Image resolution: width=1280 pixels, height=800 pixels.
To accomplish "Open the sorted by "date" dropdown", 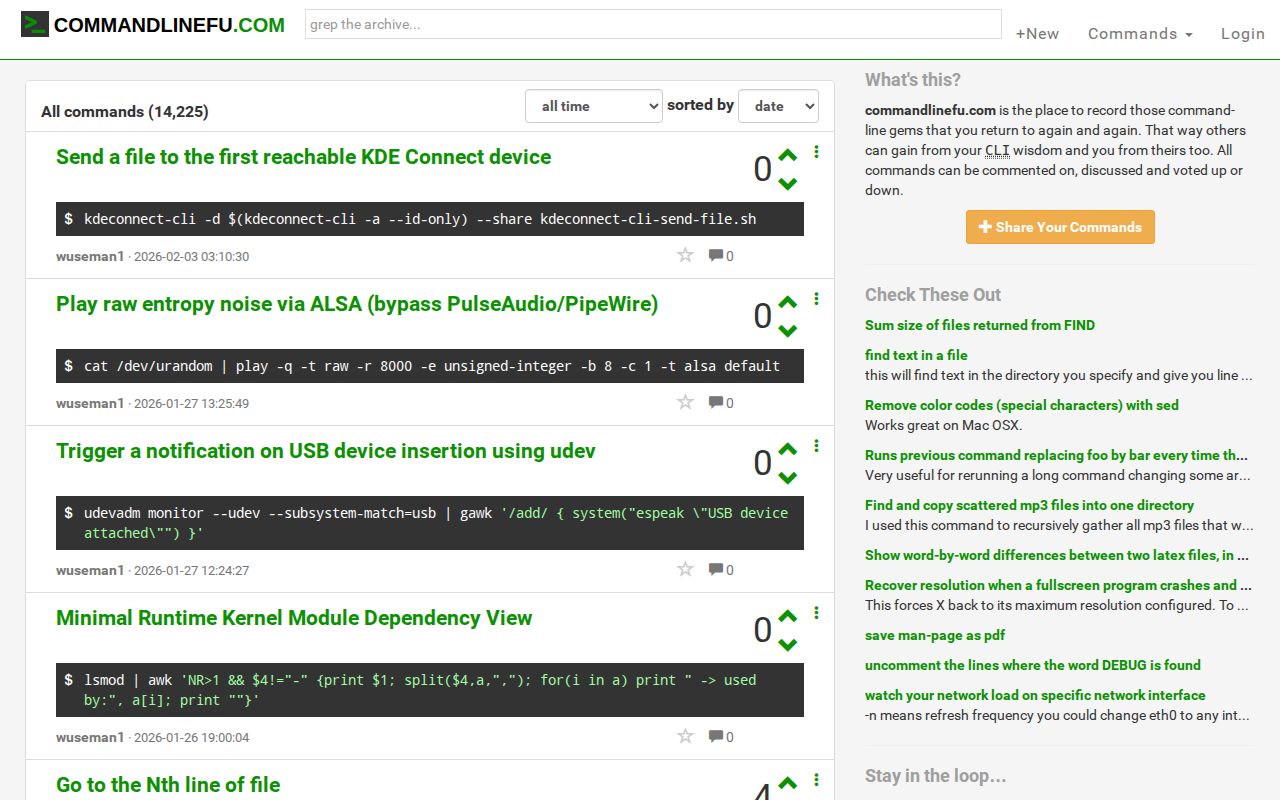I will pyautogui.click(x=778, y=106).
